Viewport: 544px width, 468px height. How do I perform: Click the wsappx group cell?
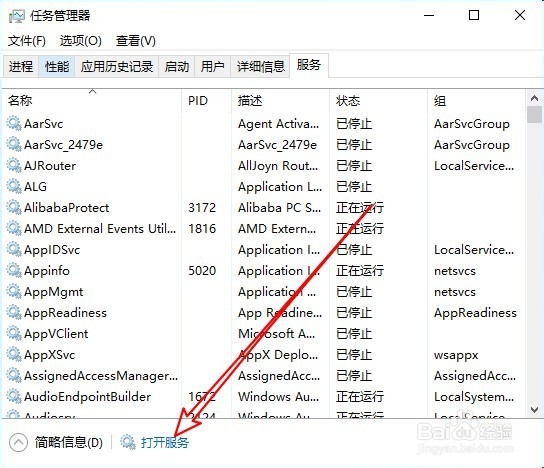[456, 356]
